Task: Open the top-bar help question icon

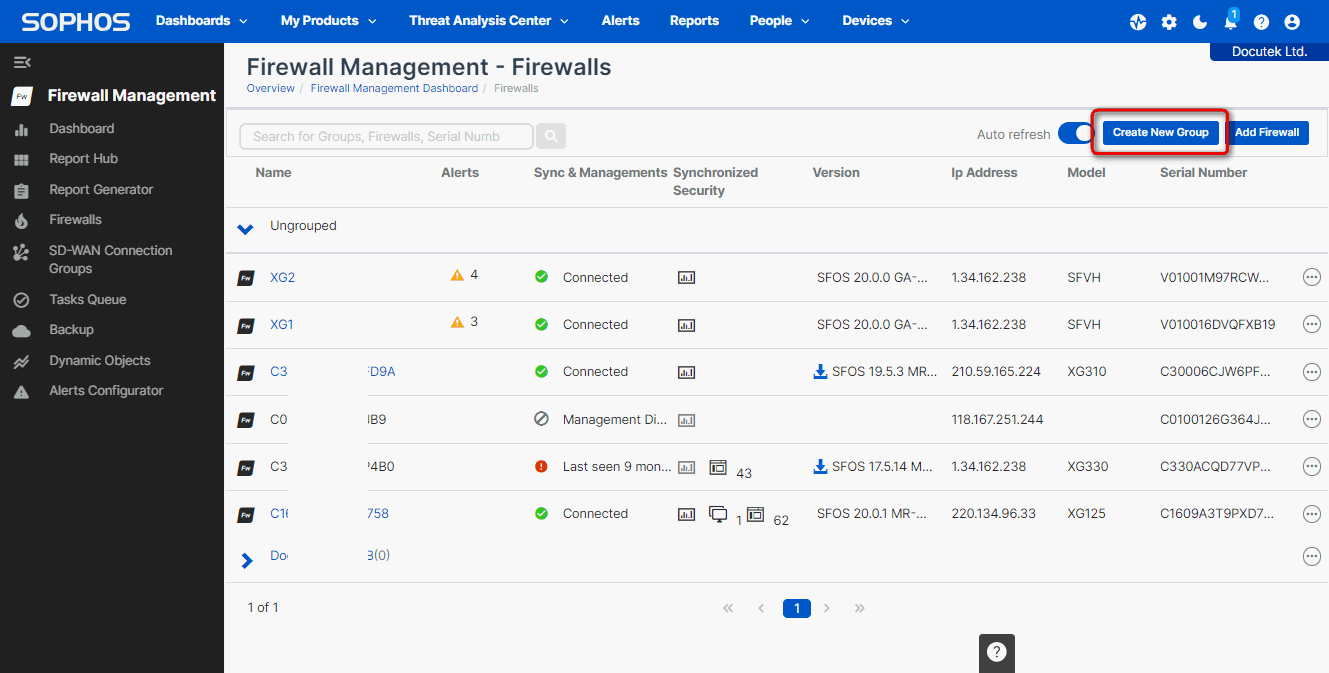Action: 1261,22
